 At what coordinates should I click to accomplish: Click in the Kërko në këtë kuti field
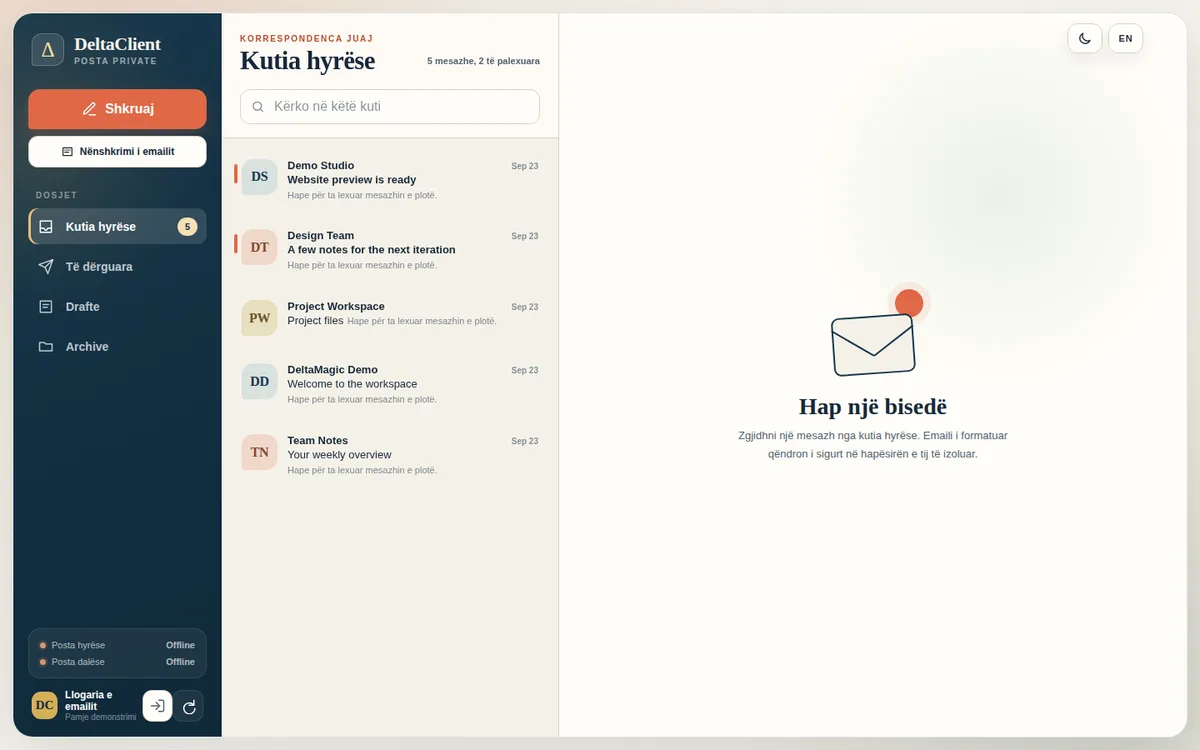(x=390, y=107)
